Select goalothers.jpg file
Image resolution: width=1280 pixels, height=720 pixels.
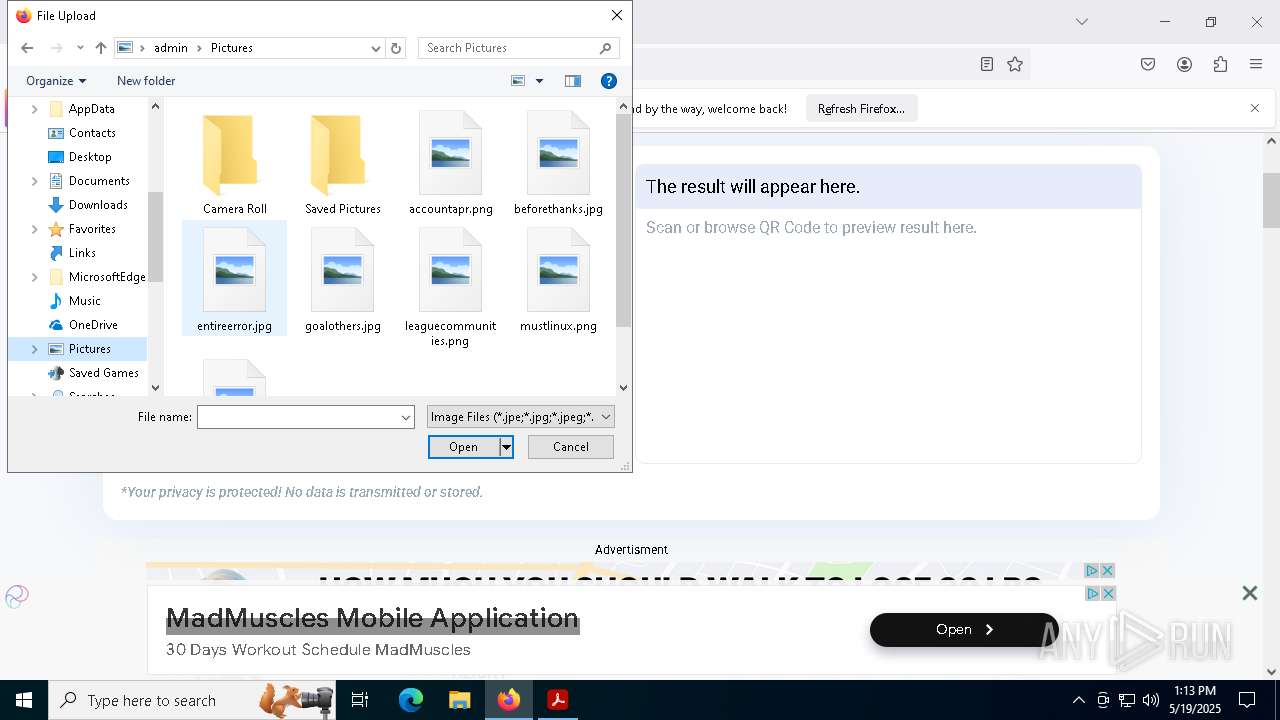343,279
